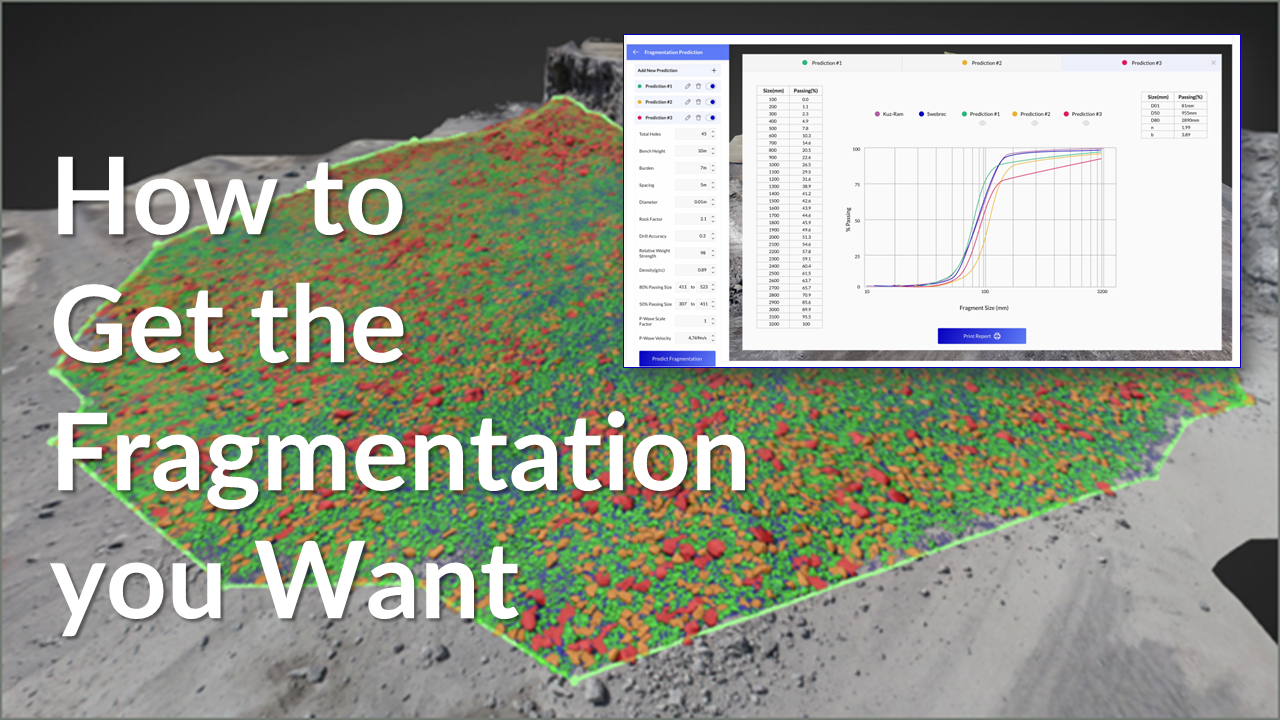Select the pencil edit icon for Prediction #1
This screenshot has height=720, width=1280.
687,85
